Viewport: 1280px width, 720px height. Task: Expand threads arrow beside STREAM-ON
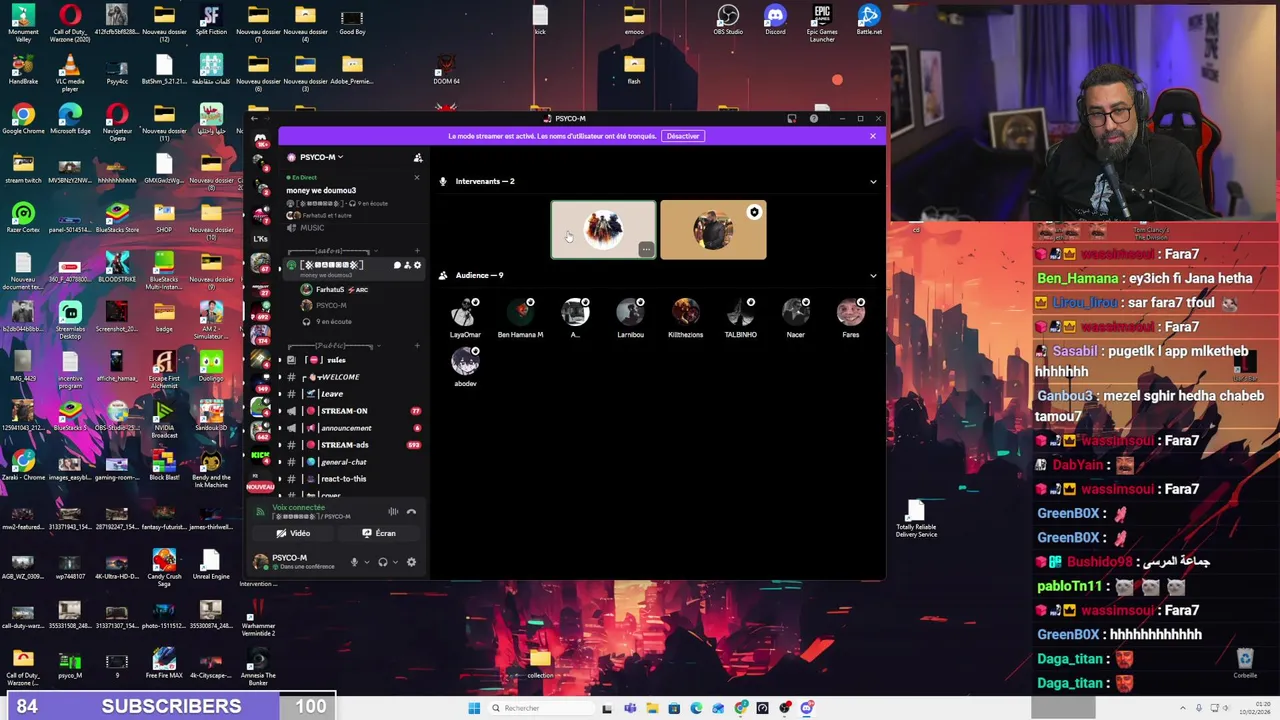click(280, 411)
